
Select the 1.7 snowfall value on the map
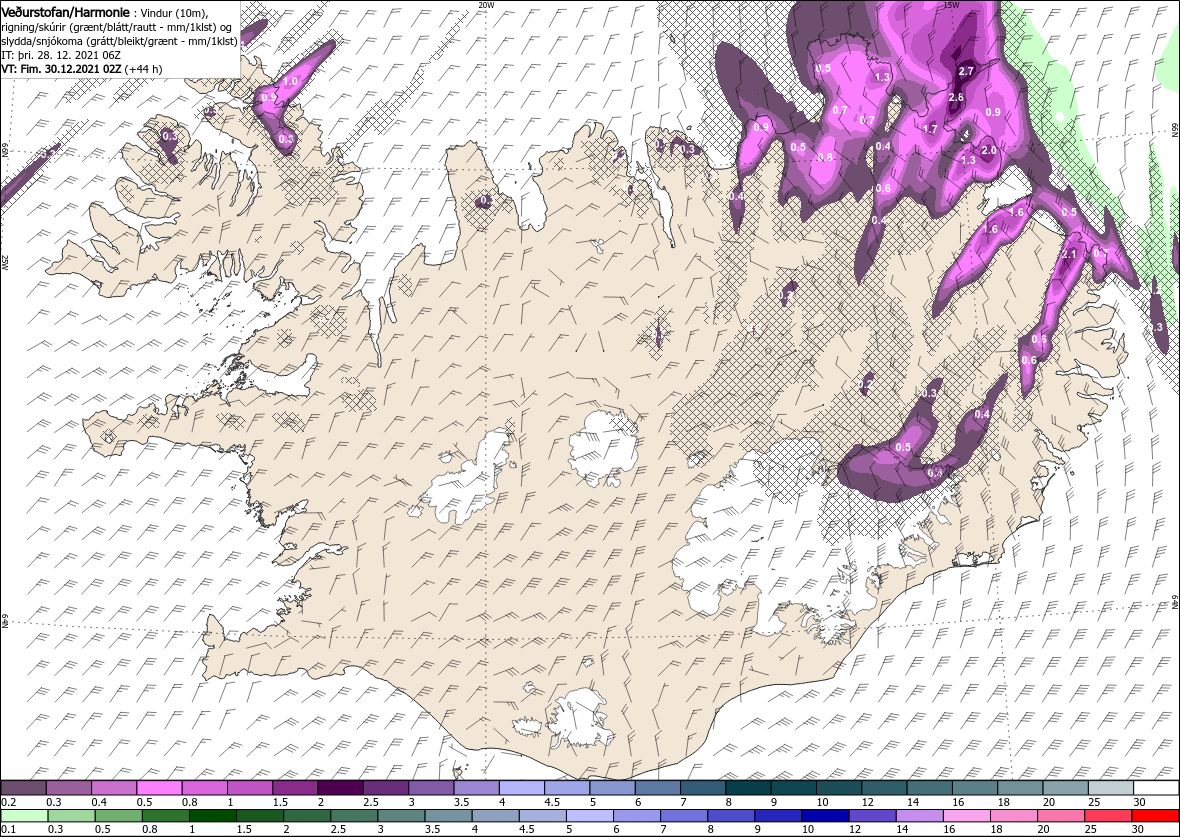(x=930, y=129)
